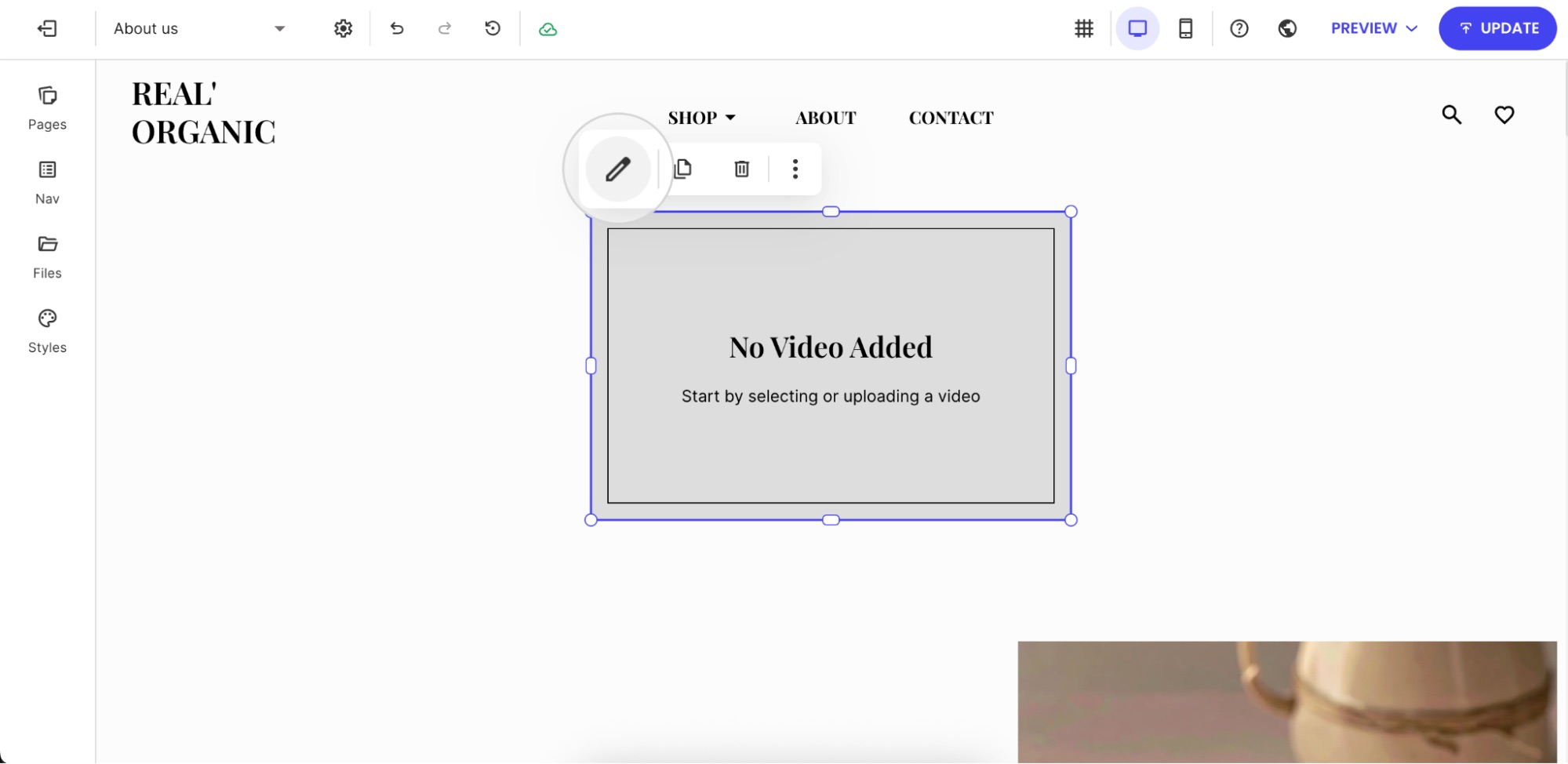Click the wishlist heart icon
This screenshot has height=764, width=1568.
click(1504, 115)
